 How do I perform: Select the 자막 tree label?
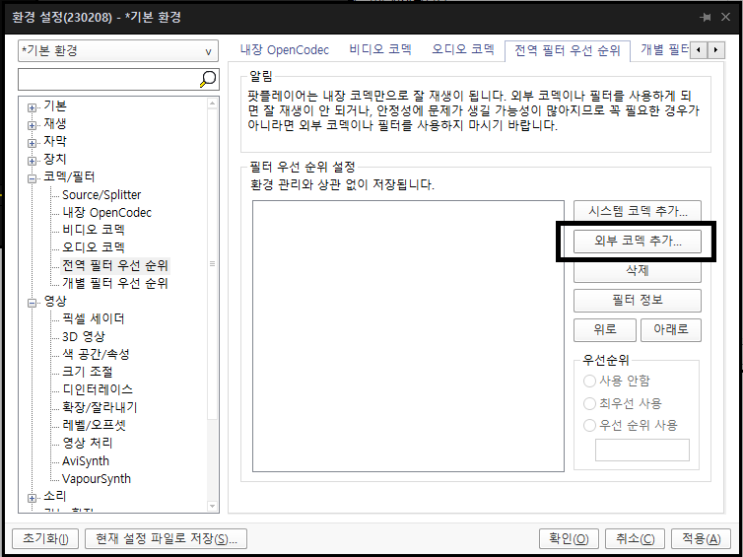[x=55, y=141]
